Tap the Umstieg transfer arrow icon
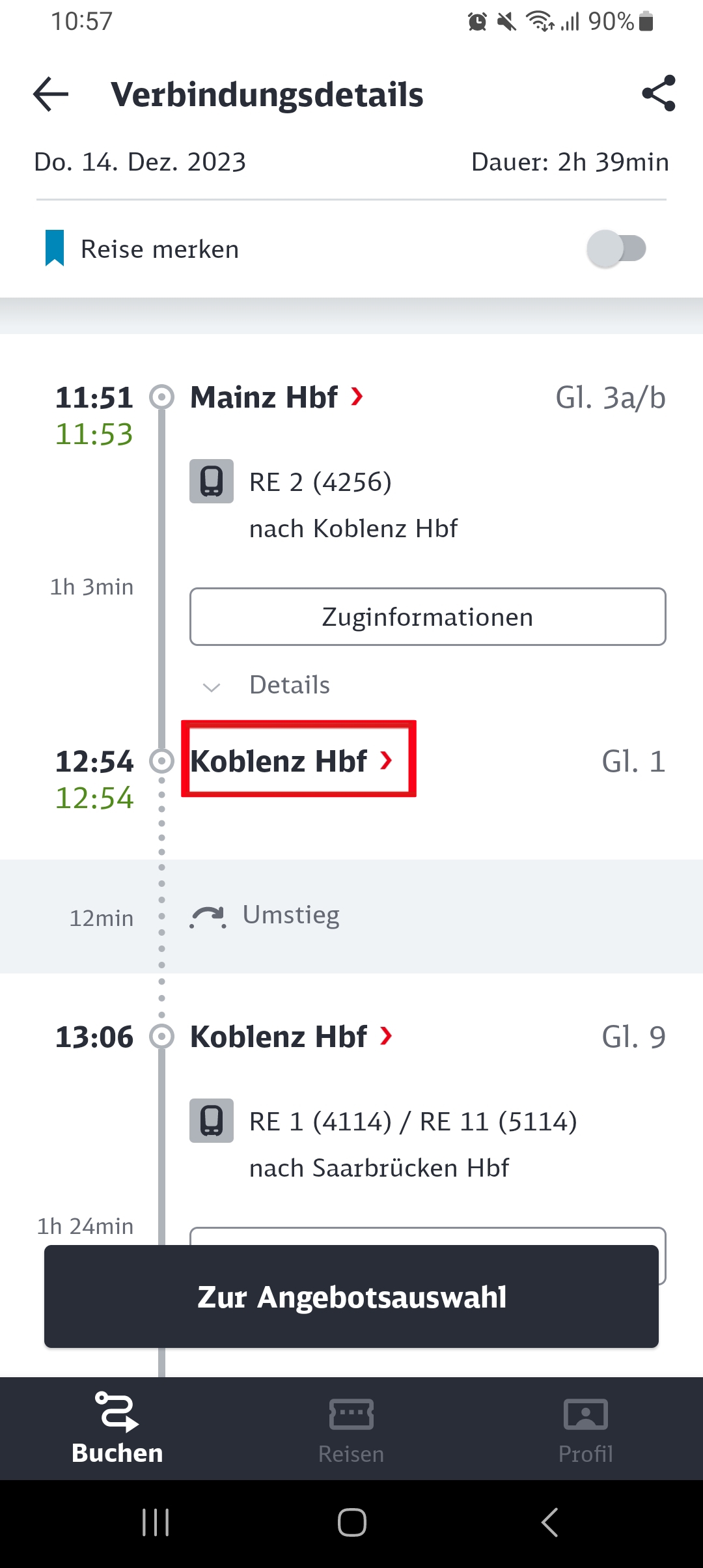This screenshot has width=703, height=1568. [x=208, y=916]
